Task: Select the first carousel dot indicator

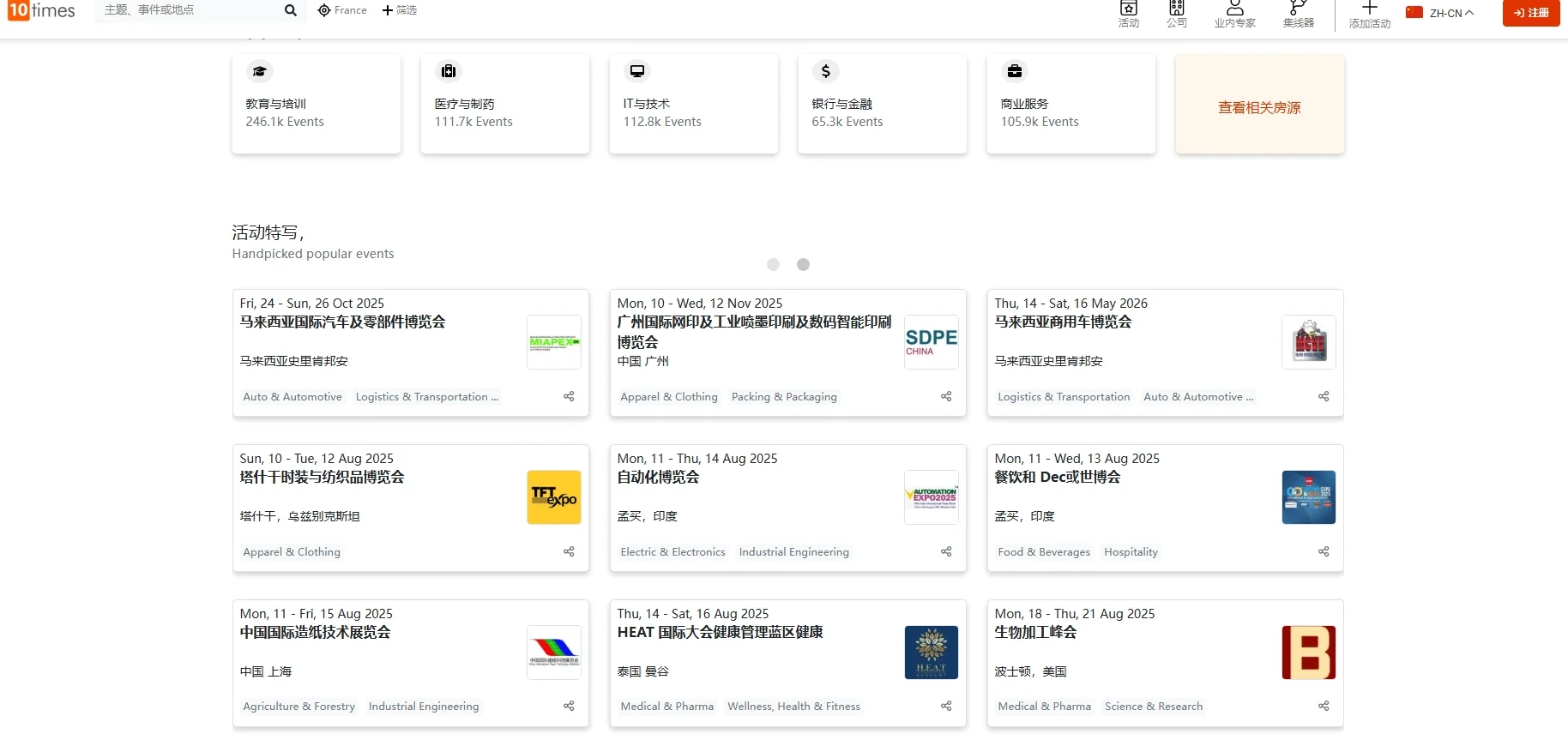Action: [774, 264]
